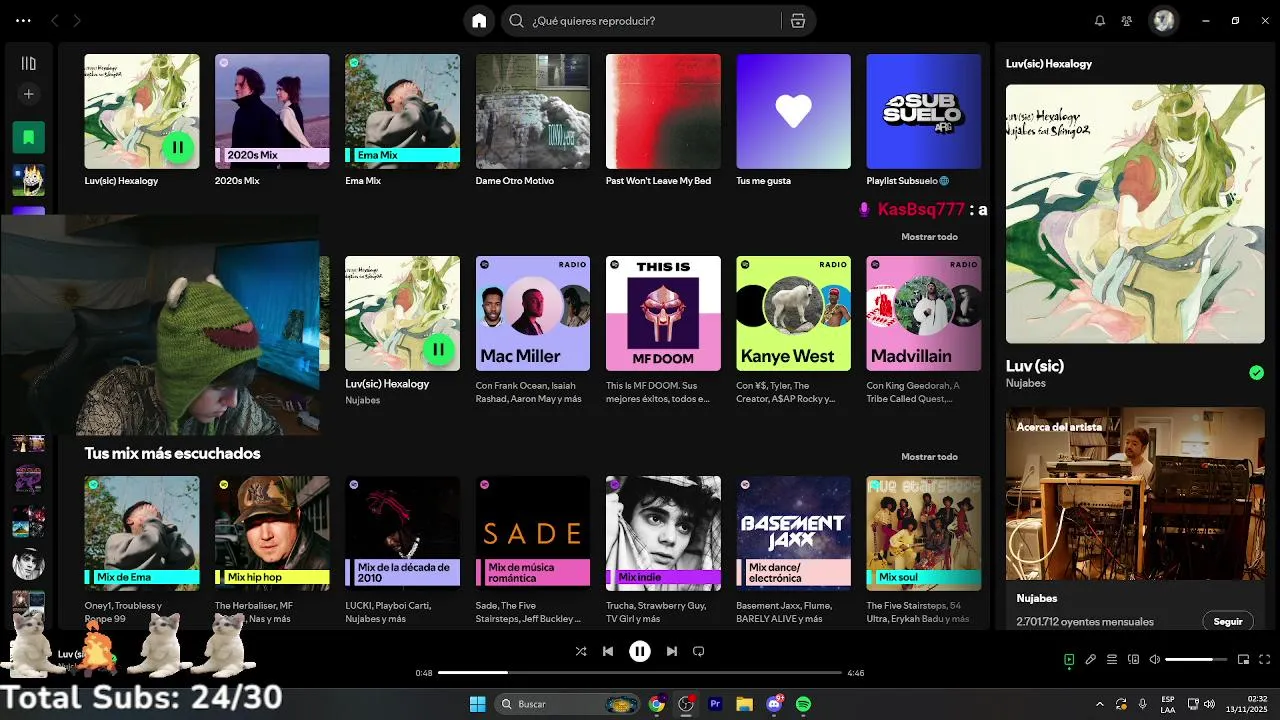The height and width of the screenshot is (720, 1280).
Task: Go to Spotify Home
Action: coord(479,21)
